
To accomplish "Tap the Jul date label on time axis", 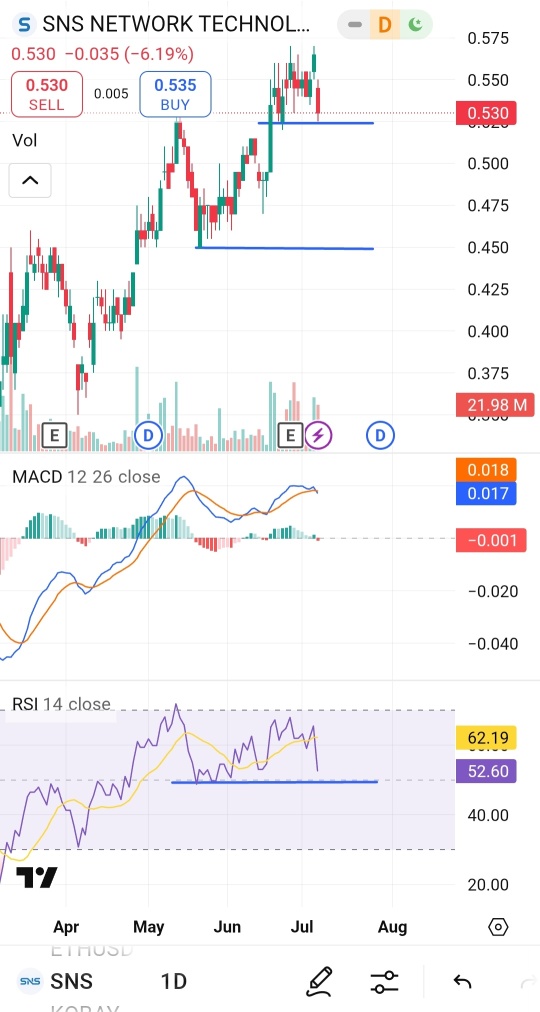I will click(x=302, y=927).
